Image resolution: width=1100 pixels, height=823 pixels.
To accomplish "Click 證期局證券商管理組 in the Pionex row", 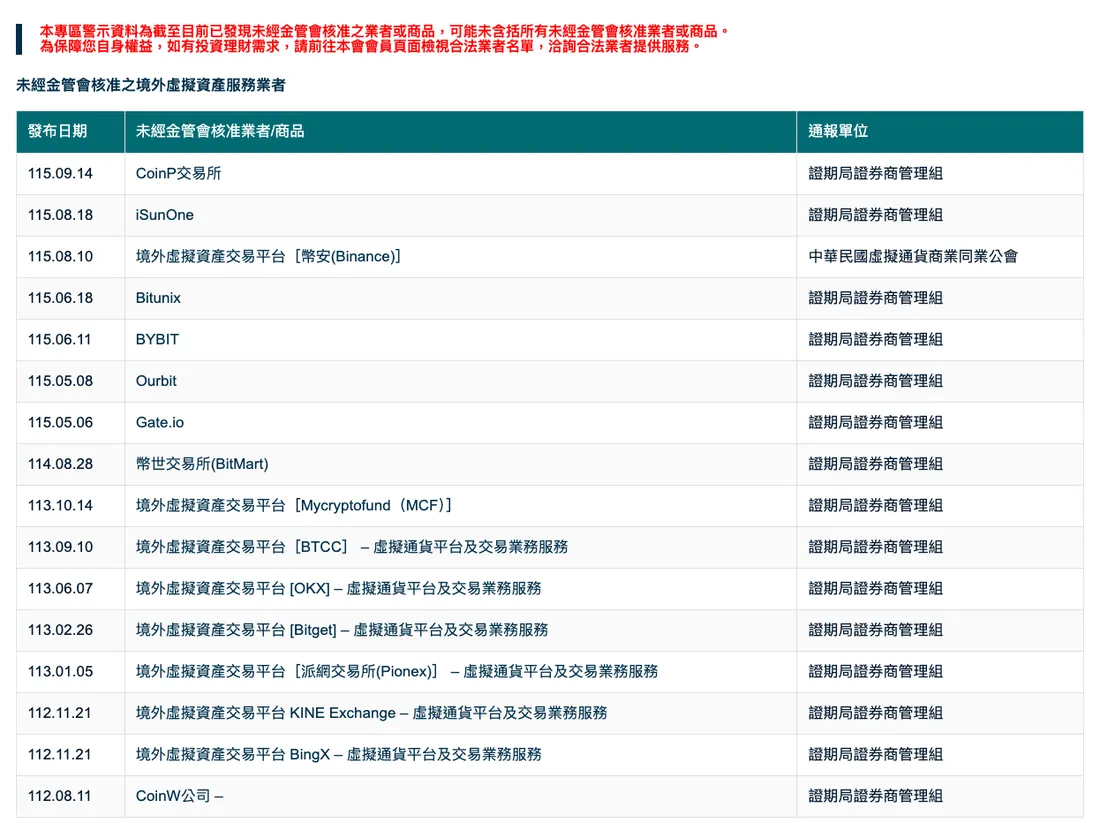I will [x=875, y=671].
